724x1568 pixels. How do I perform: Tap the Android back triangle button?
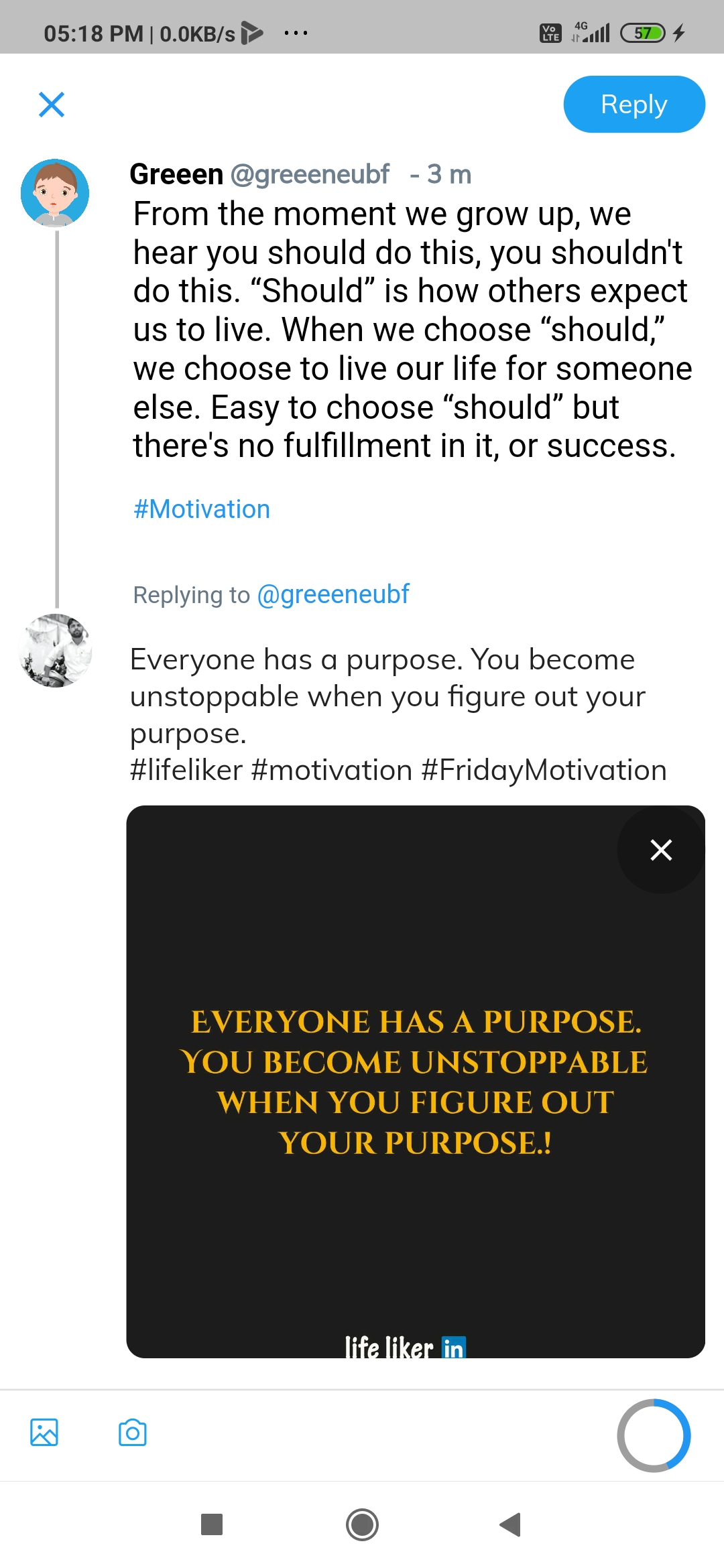[511, 1524]
